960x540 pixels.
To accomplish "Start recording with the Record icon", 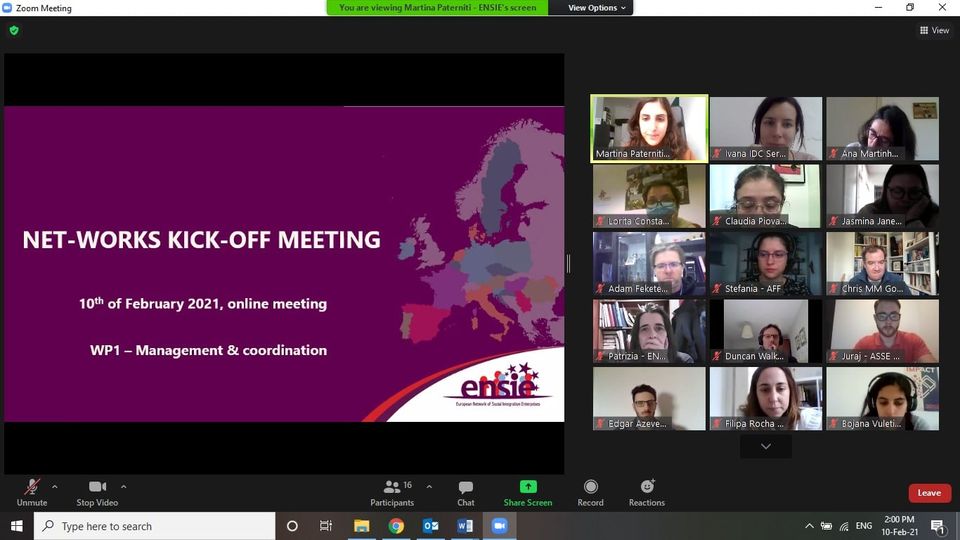I will [x=590, y=487].
